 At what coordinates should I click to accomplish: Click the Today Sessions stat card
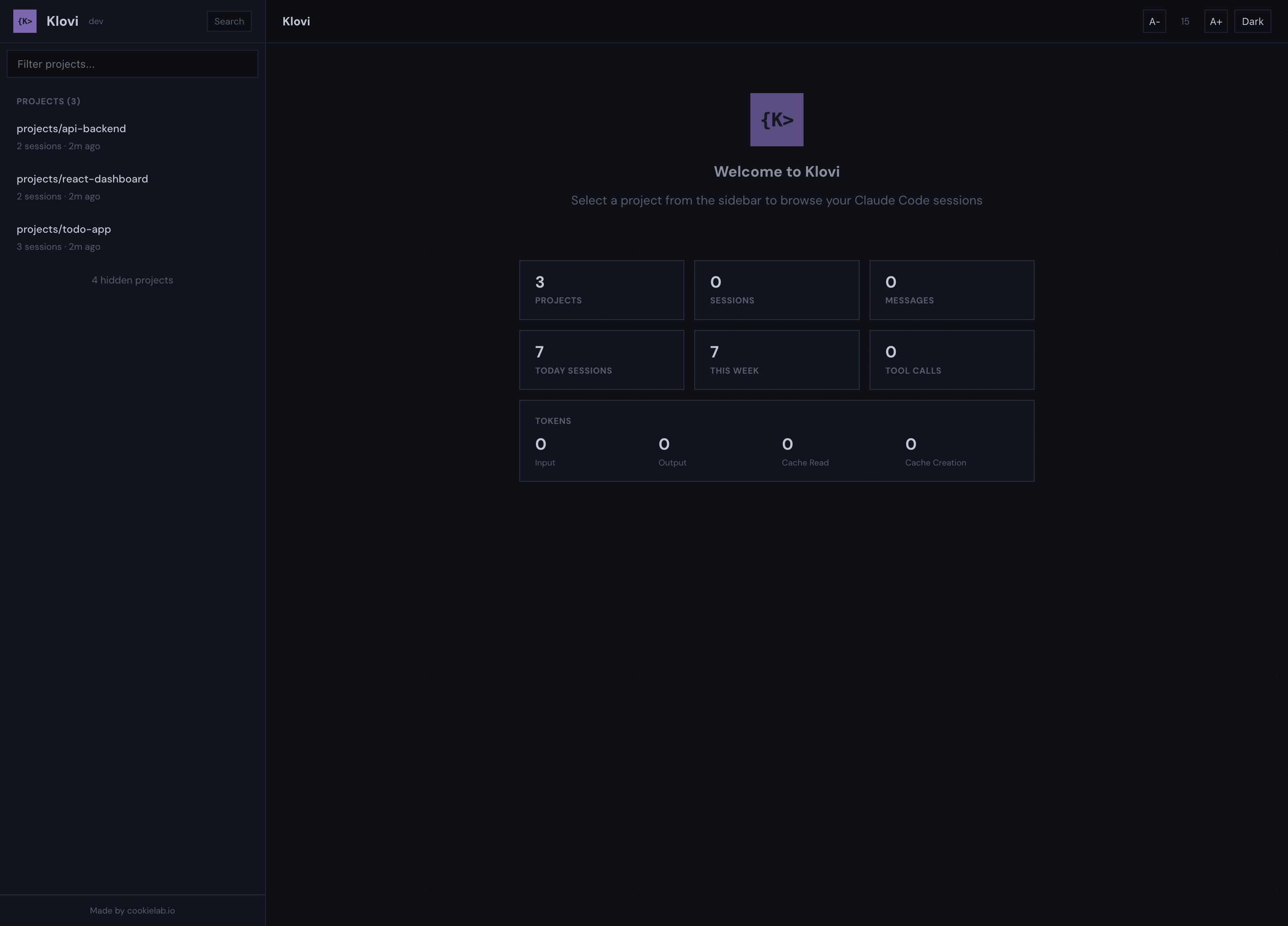[601, 360]
